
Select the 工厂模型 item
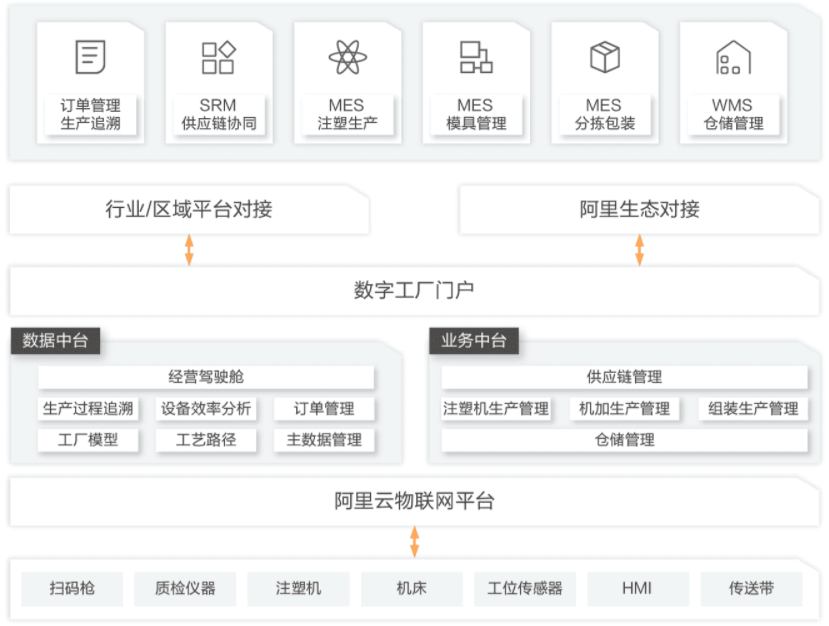[x=88, y=440]
